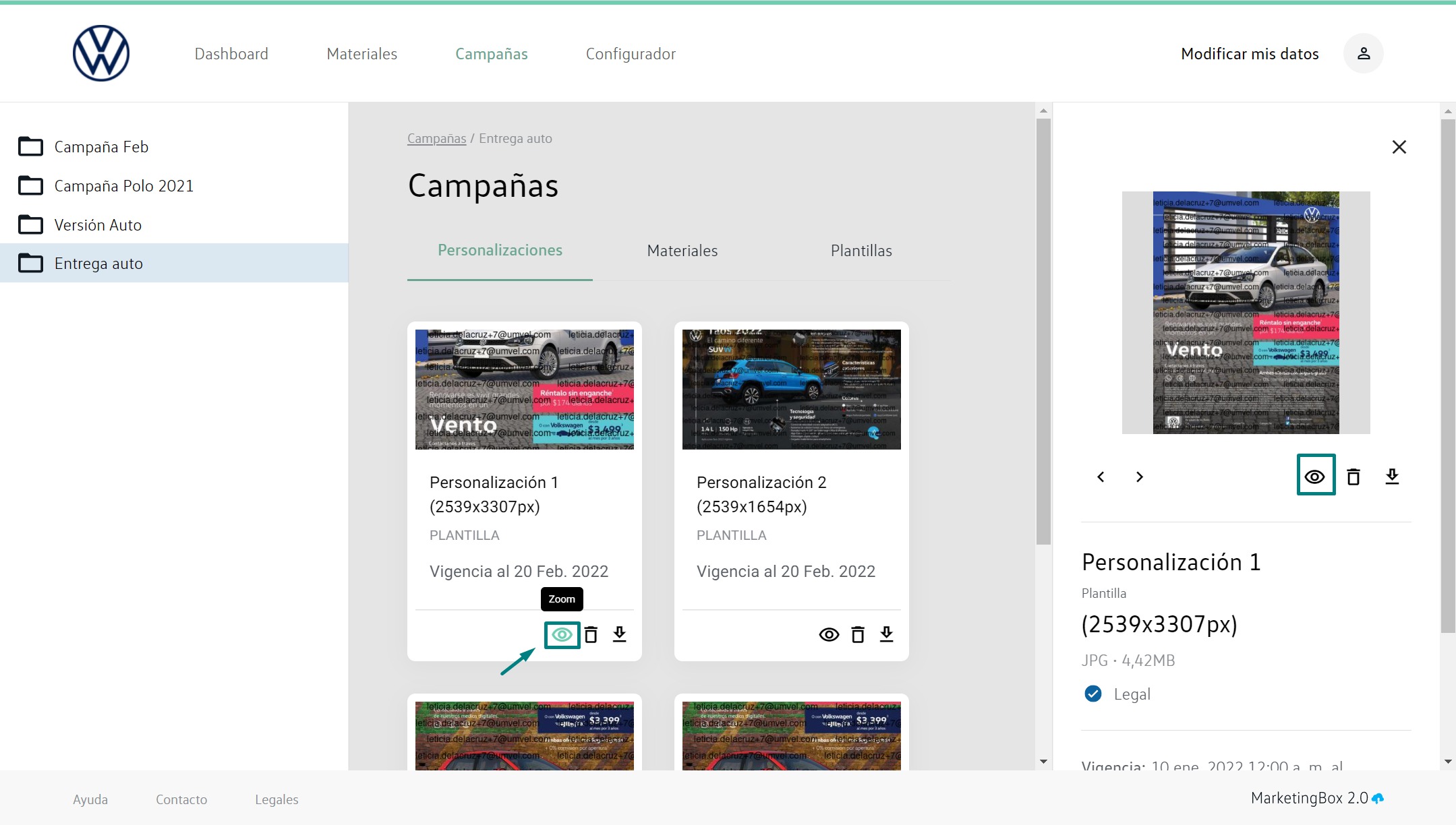Click Modificar mis datos

pos(1249,54)
